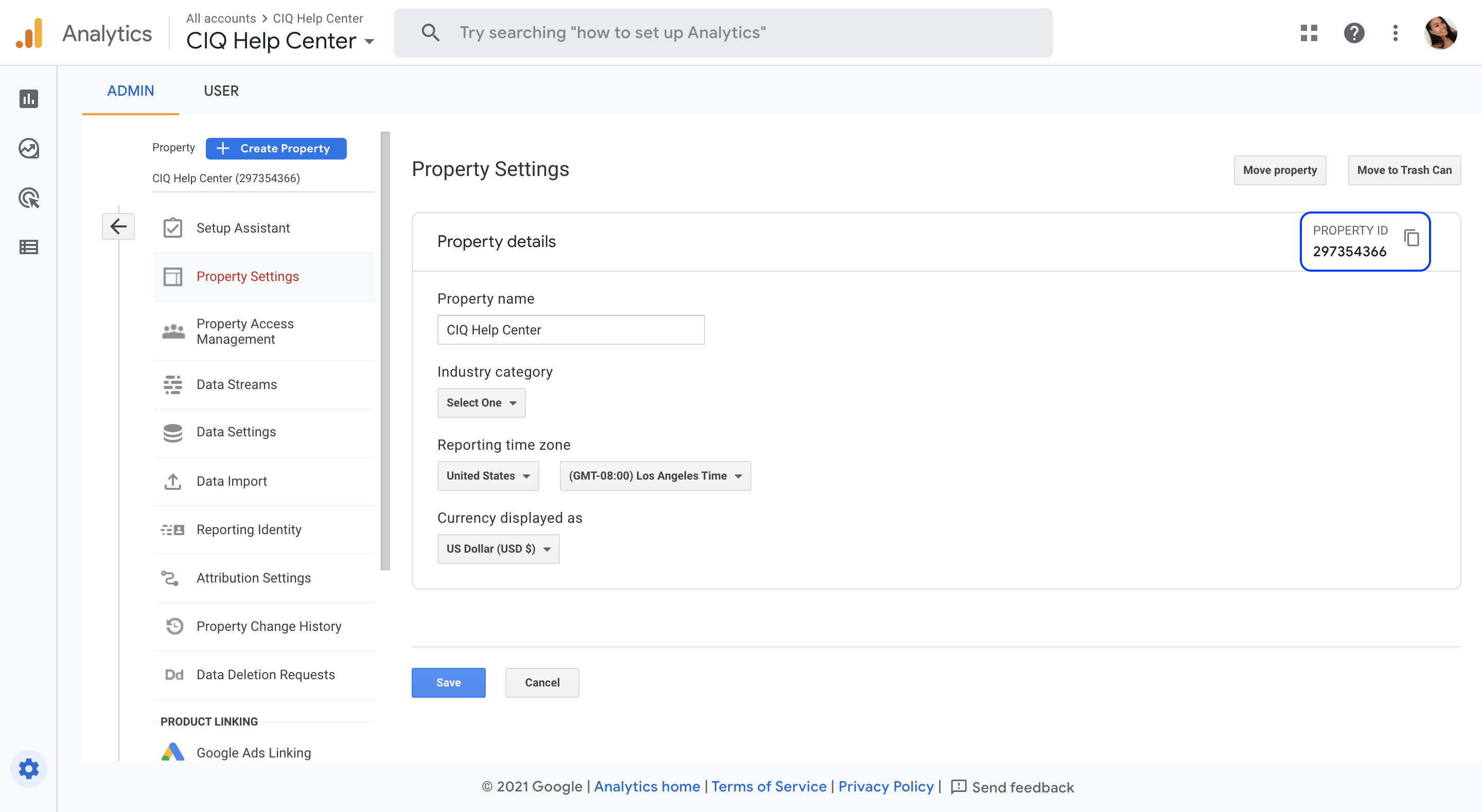Open Property Access Management

[264, 331]
